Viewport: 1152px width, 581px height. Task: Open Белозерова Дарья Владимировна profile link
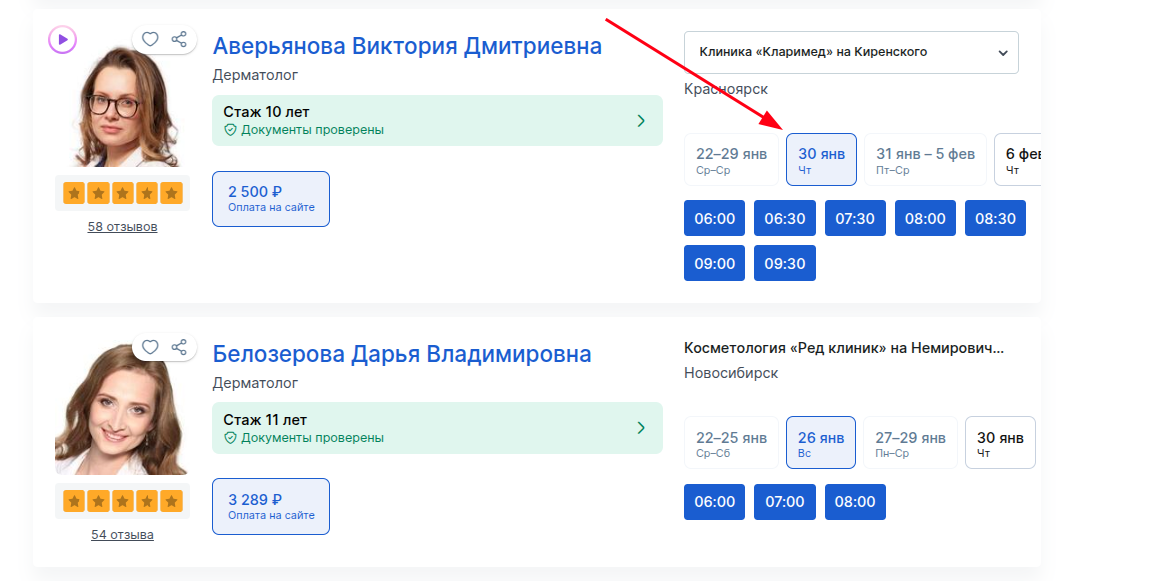402,354
